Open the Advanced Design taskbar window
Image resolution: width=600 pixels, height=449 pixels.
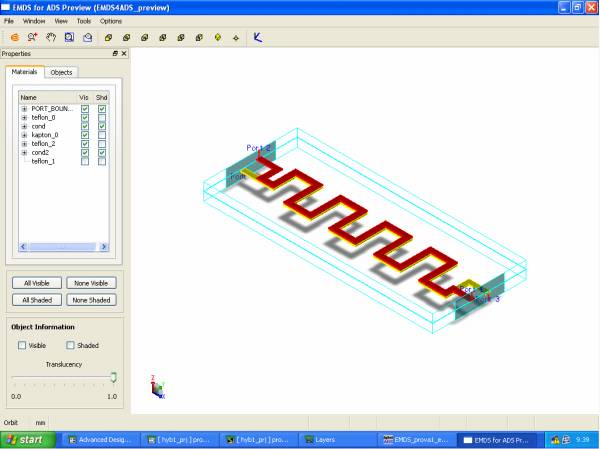coord(100,440)
